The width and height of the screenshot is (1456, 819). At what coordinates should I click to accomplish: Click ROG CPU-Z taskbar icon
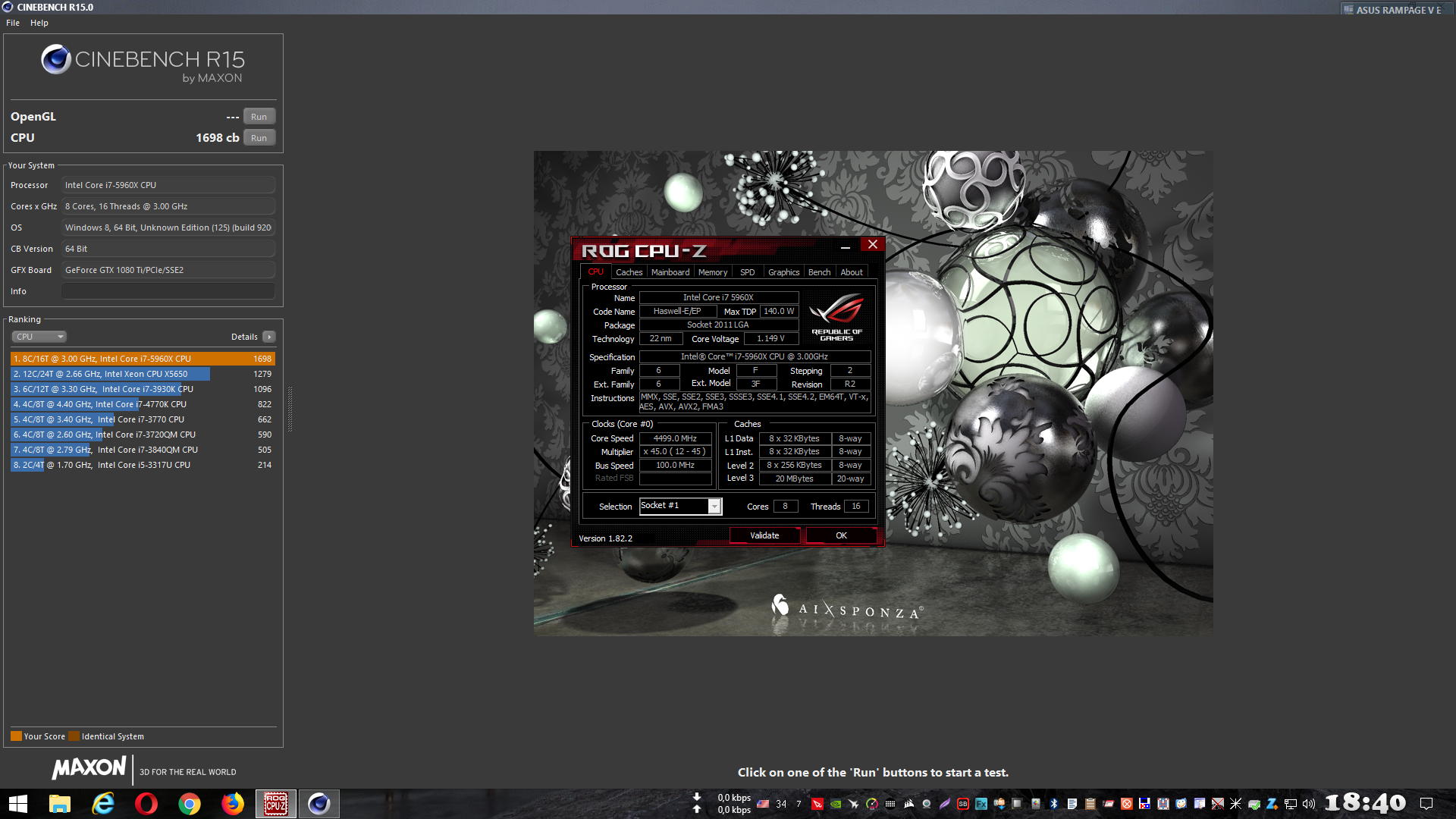click(x=276, y=804)
